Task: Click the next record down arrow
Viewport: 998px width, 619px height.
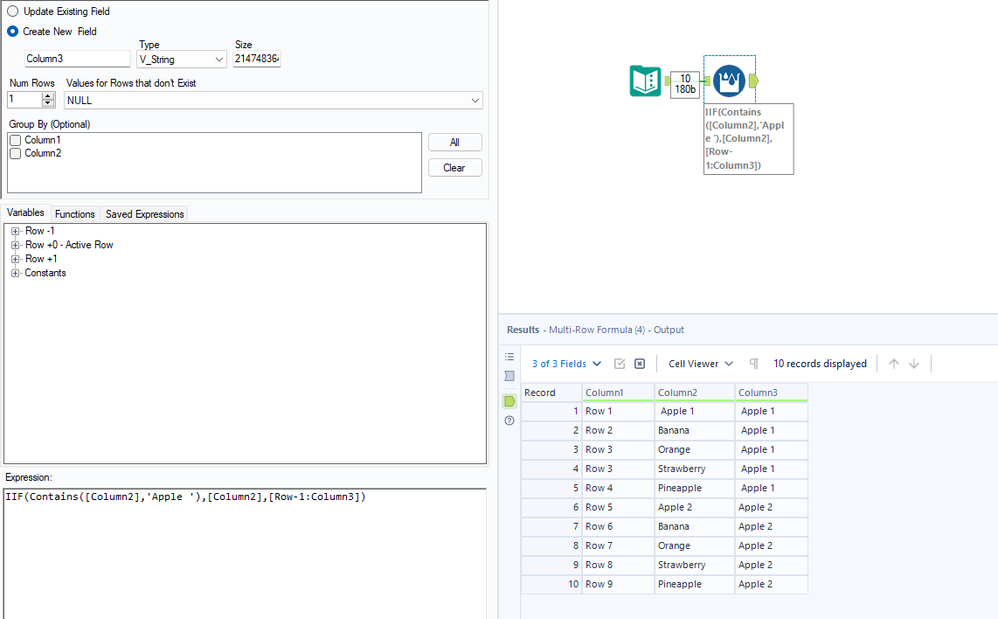Action: coord(914,364)
